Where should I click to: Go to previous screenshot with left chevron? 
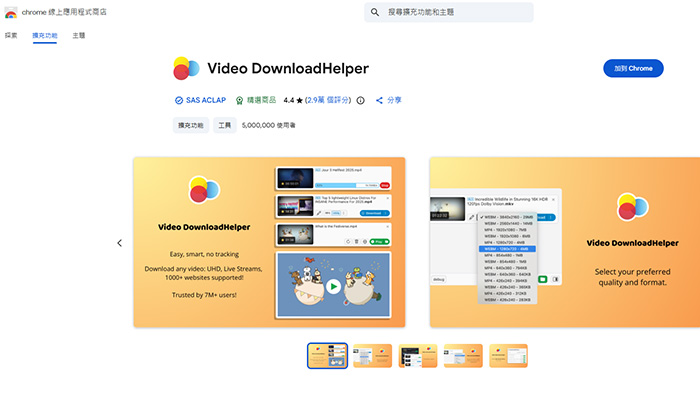119,243
